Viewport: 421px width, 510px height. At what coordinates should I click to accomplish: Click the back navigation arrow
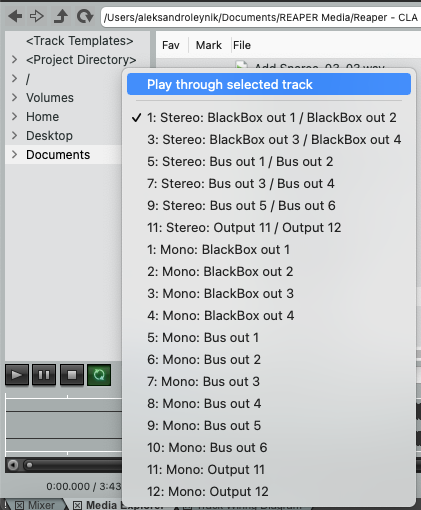click(x=15, y=16)
